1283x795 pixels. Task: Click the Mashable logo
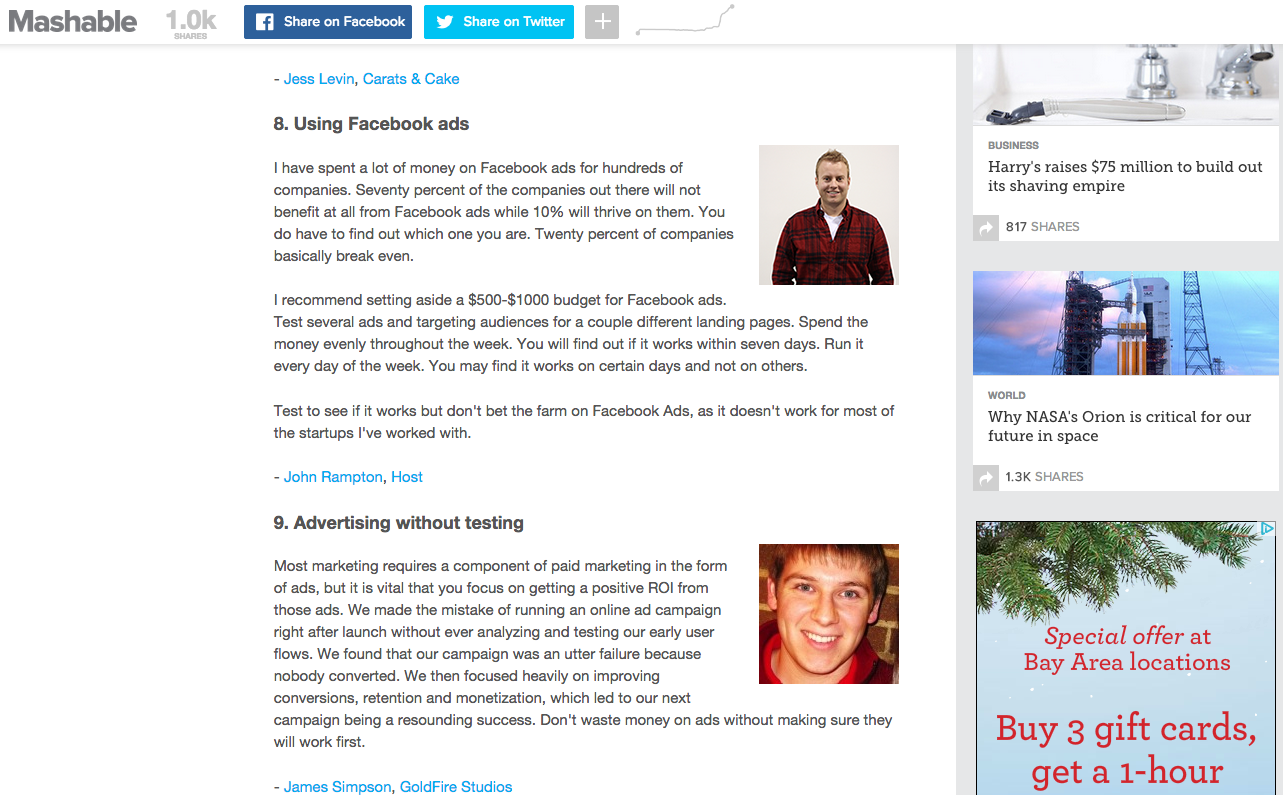pyautogui.click(x=72, y=21)
